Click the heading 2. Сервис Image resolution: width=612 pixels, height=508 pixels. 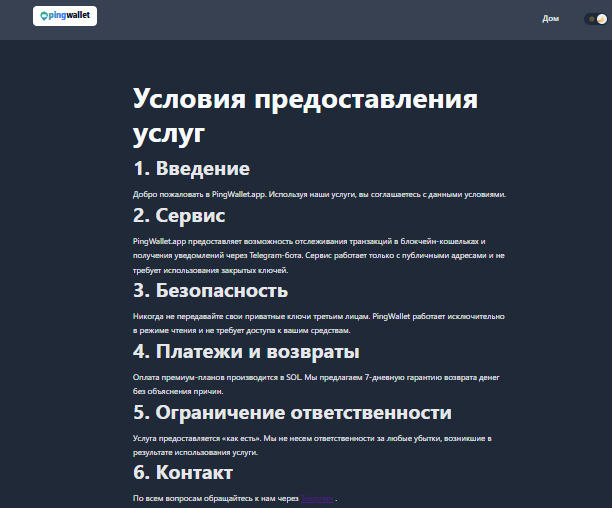[179, 215]
